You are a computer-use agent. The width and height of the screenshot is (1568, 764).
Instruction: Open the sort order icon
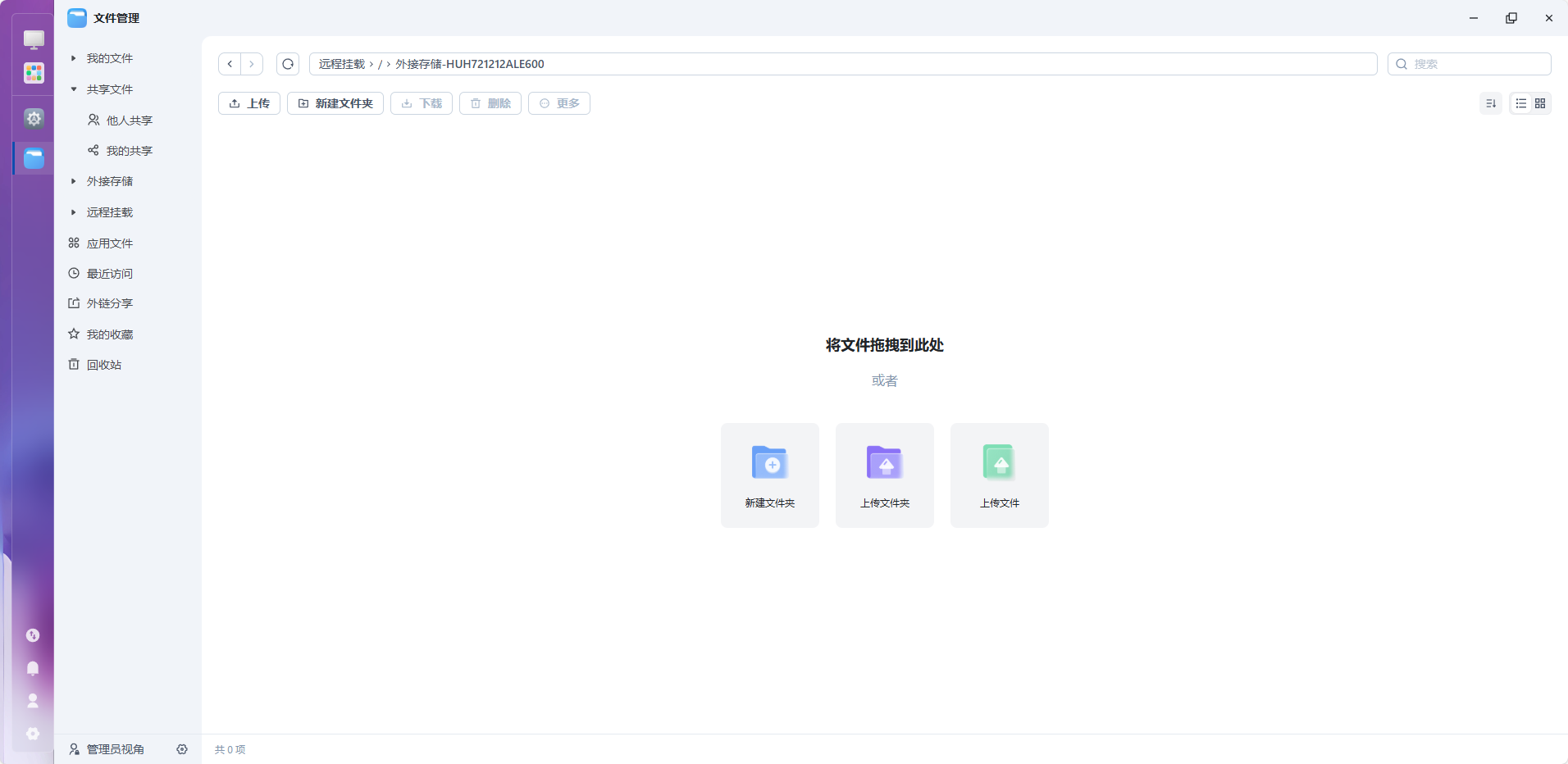(x=1491, y=103)
